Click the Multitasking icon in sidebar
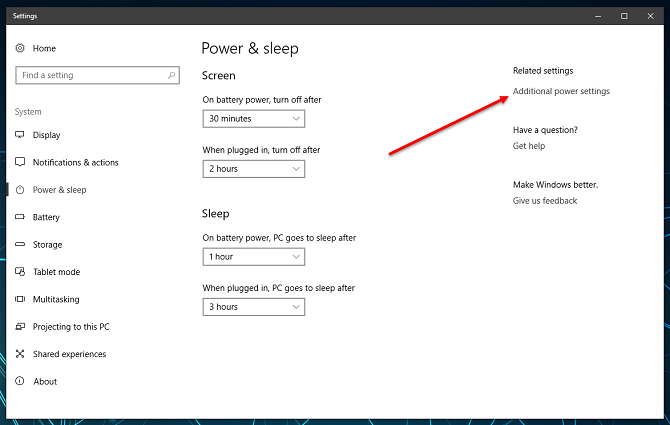670x425 pixels. 20,299
